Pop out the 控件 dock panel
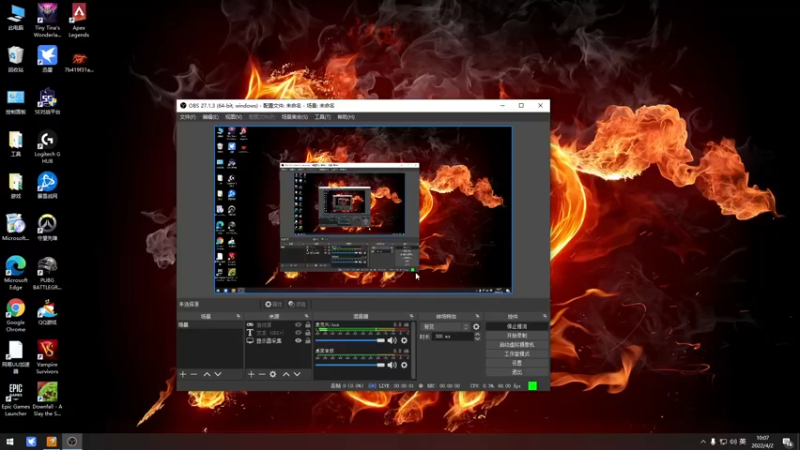The image size is (800, 450). coord(545,316)
